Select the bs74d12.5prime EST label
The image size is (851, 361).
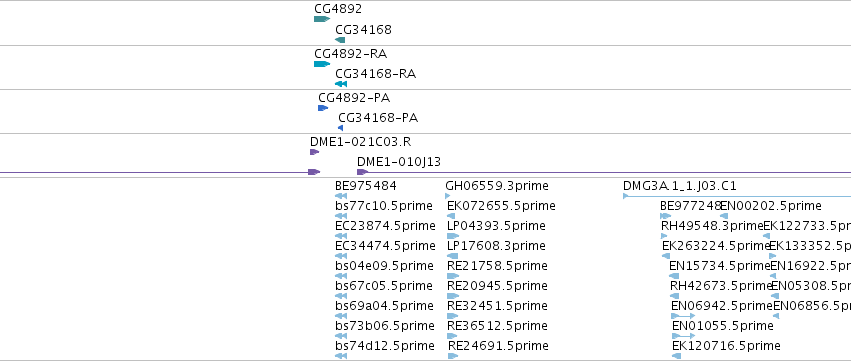click(385, 346)
